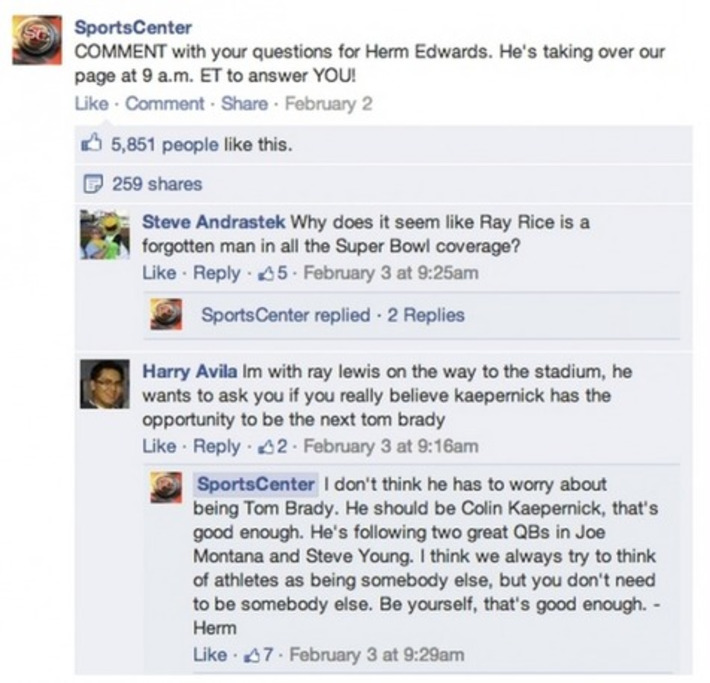Open Steve Andrastek's profile picture
Viewport: 710px width, 683px height.
104,235
